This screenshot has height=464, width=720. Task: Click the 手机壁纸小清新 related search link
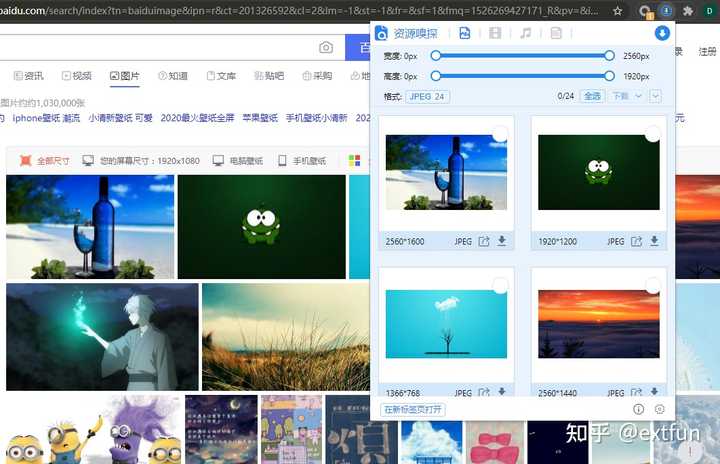pos(316,118)
